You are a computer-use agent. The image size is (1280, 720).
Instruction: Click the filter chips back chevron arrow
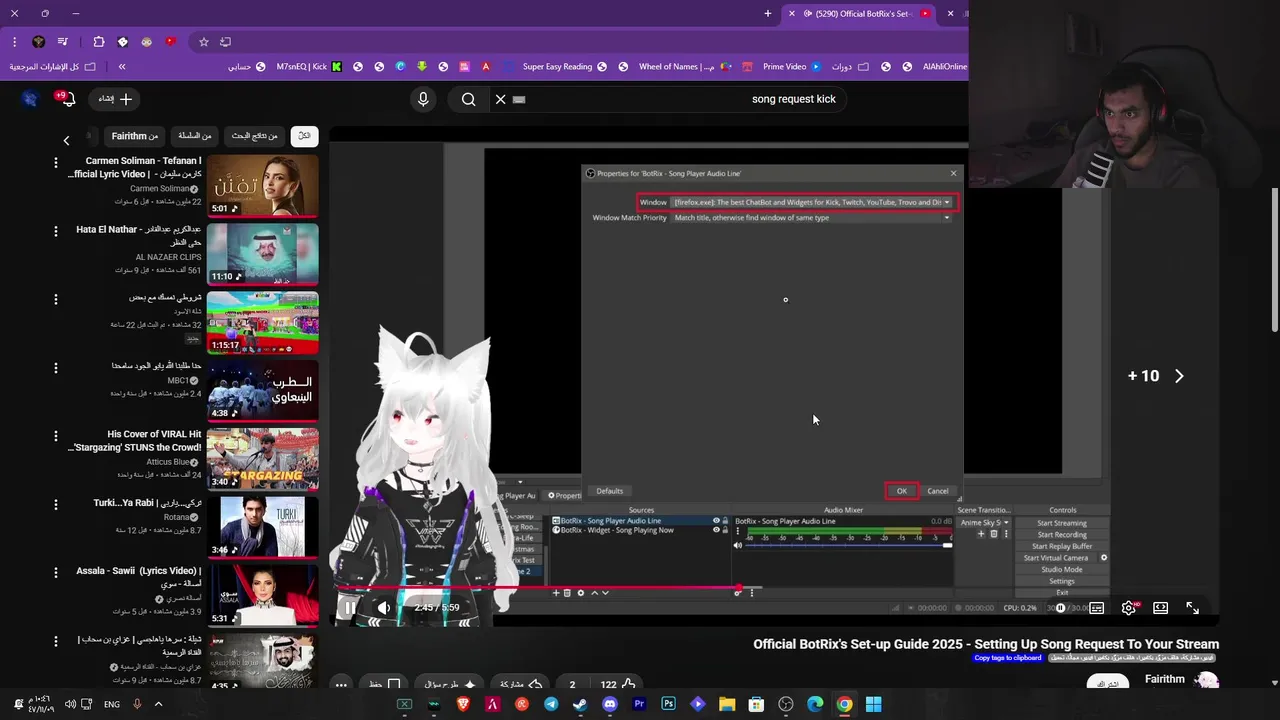pos(66,140)
